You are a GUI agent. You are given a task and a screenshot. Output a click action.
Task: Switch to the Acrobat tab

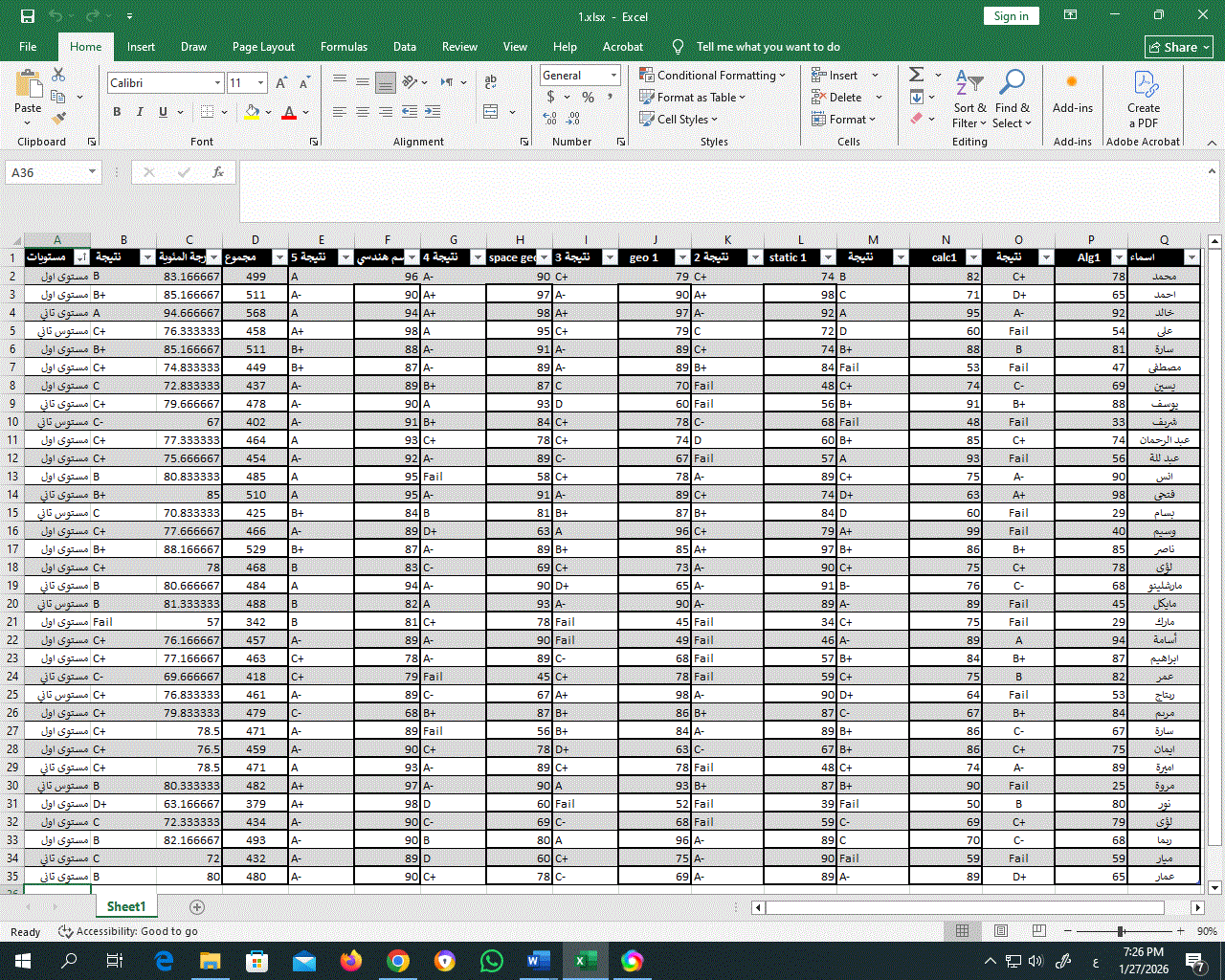(x=623, y=46)
